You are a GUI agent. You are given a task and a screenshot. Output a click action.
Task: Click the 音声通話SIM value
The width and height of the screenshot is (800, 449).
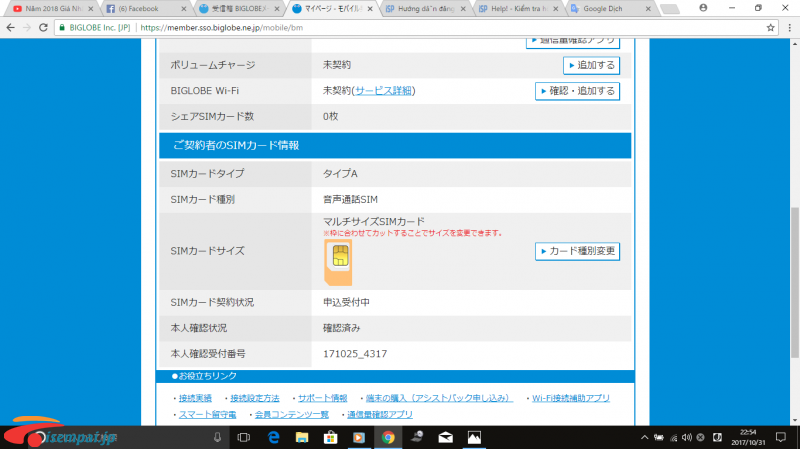[351, 199]
